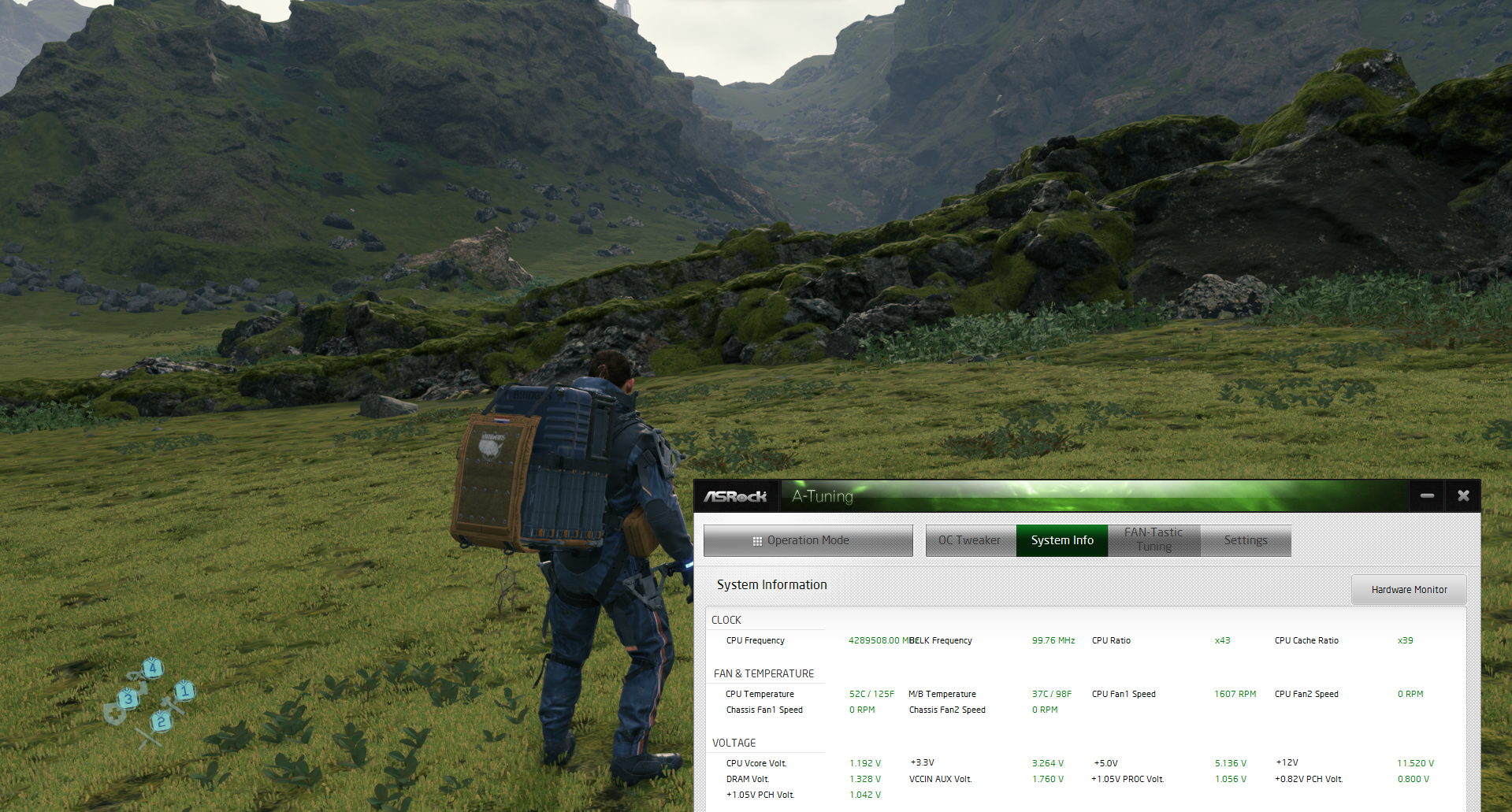Select the 1.192 V Vcore value
Screen dimensions: 1512x812
coord(865,763)
